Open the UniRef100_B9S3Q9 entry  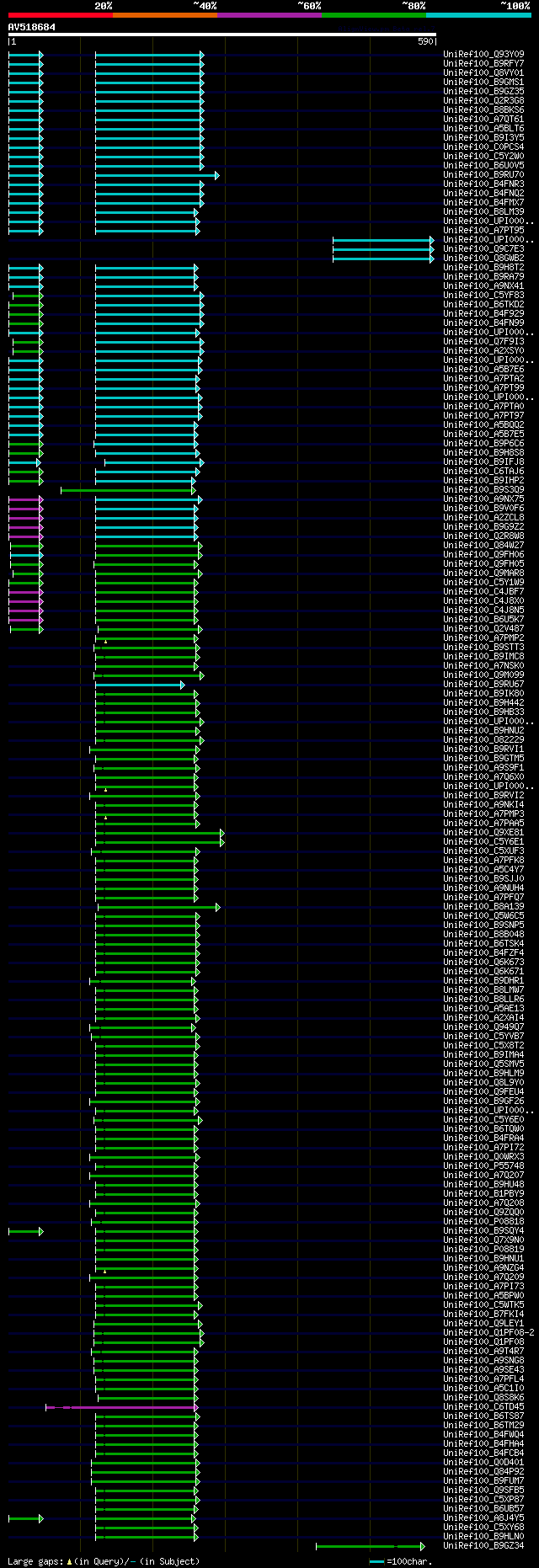(x=483, y=490)
